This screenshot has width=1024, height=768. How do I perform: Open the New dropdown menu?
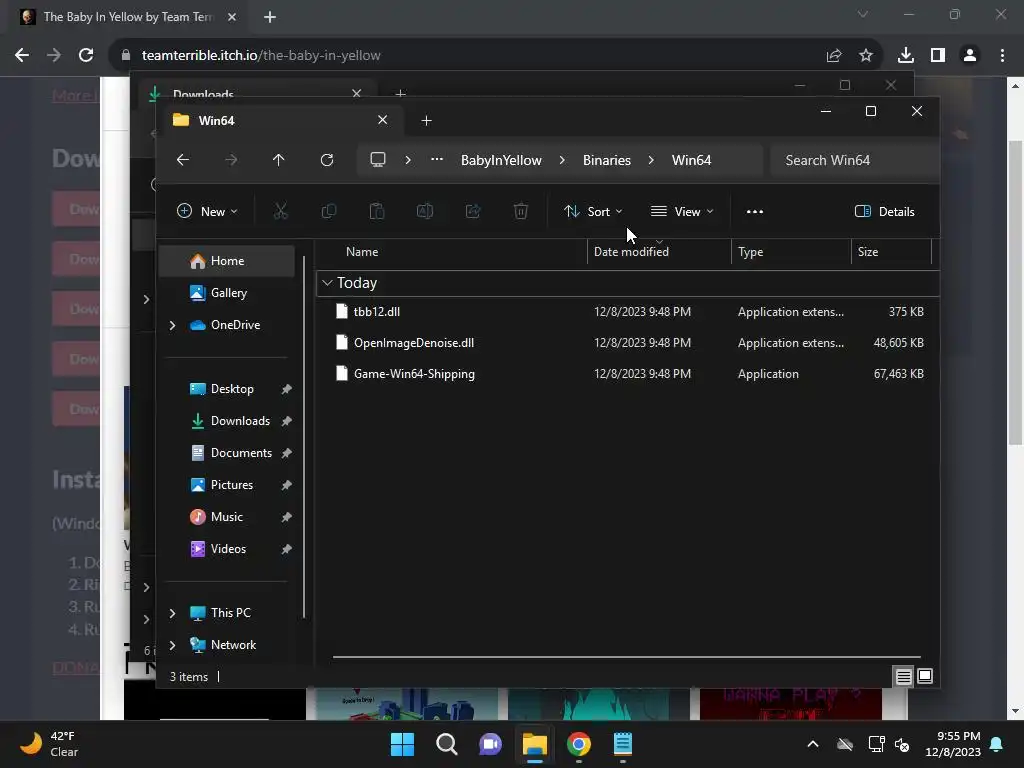tap(207, 211)
